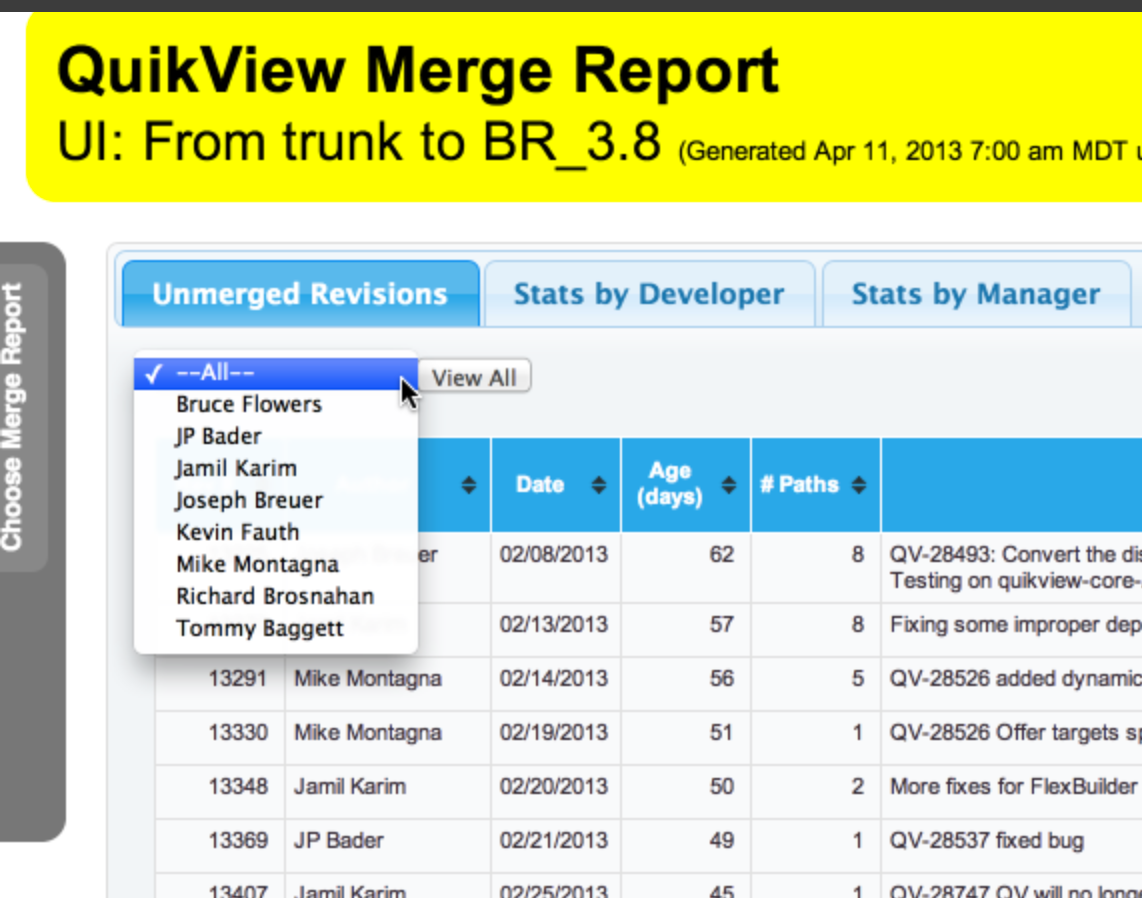Image resolution: width=1142 pixels, height=898 pixels.
Task: Click the Age (days) column header label
Action: click(x=669, y=484)
